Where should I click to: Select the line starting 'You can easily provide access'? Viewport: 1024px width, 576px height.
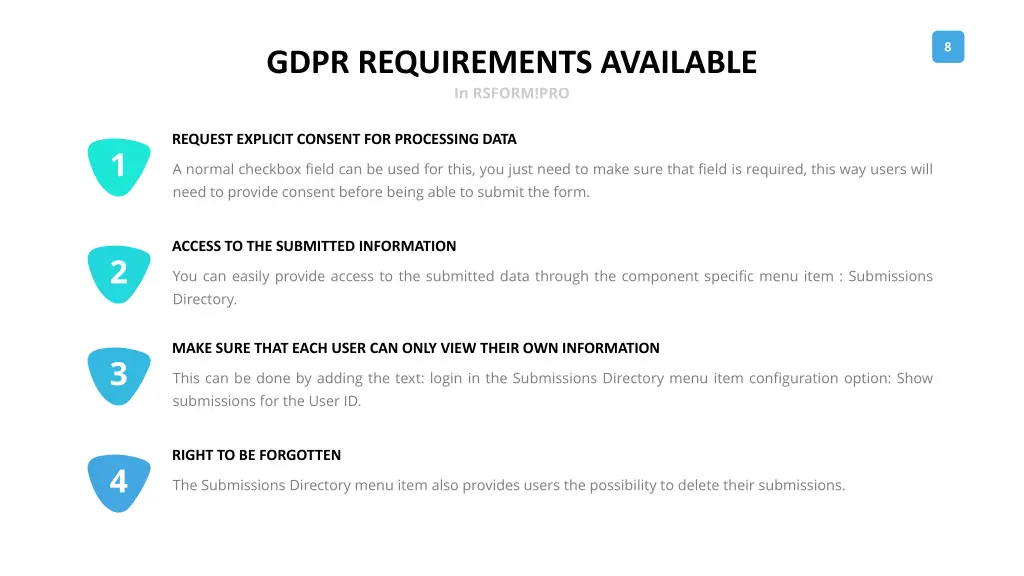pyautogui.click(x=552, y=276)
